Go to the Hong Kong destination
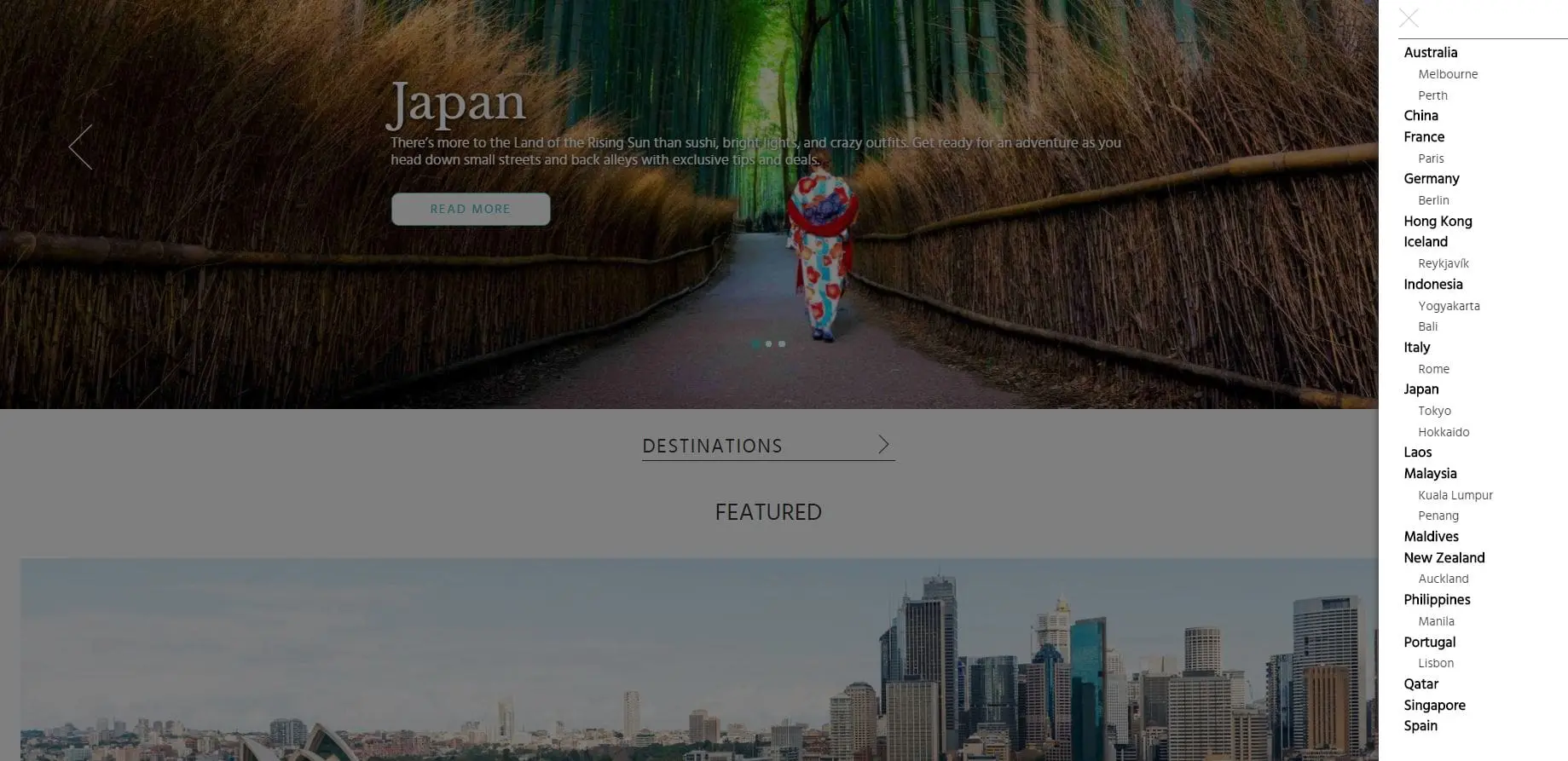 click(x=1438, y=222)
